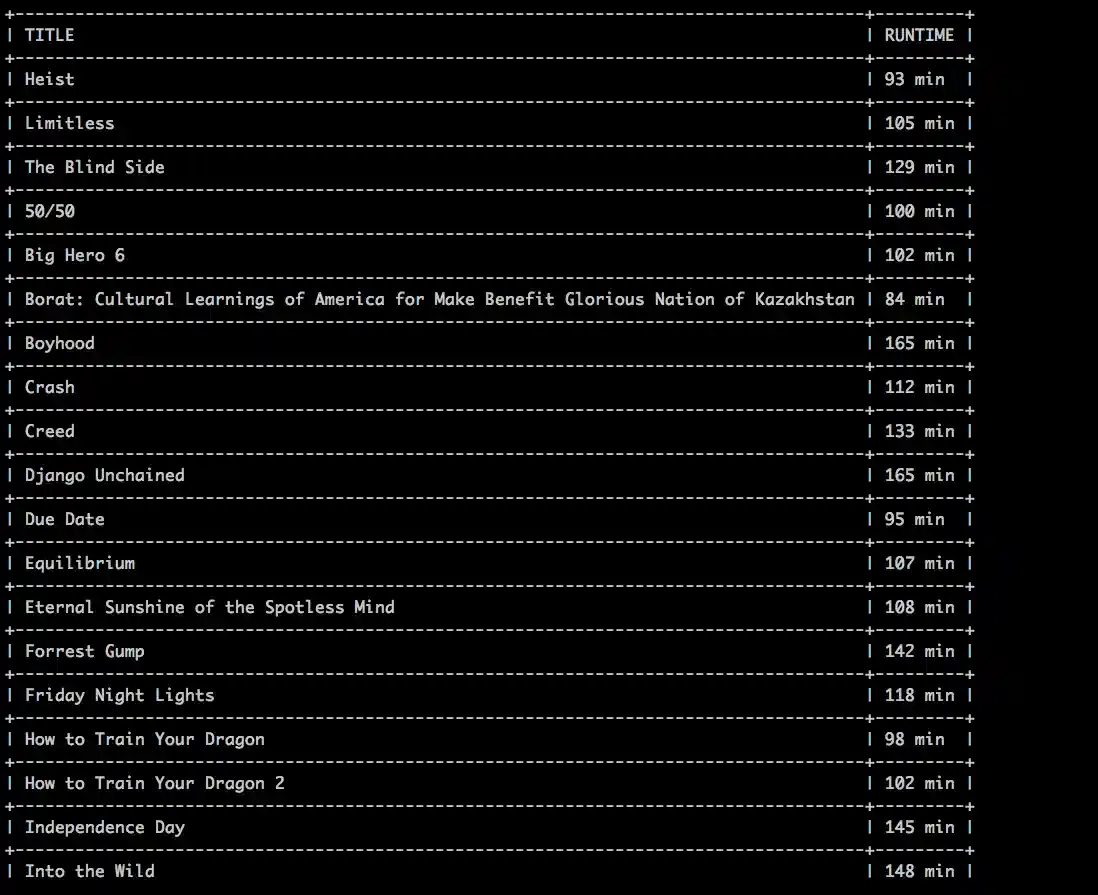Select The Blind Side title
This screenshot has width=1098, height=895.
tap(95, 167)
